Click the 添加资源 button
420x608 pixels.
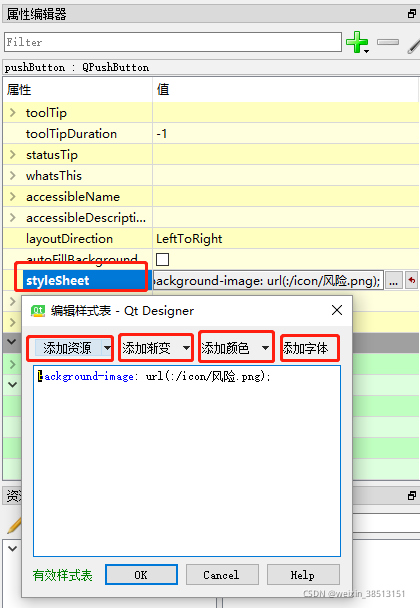click(67, 348)
